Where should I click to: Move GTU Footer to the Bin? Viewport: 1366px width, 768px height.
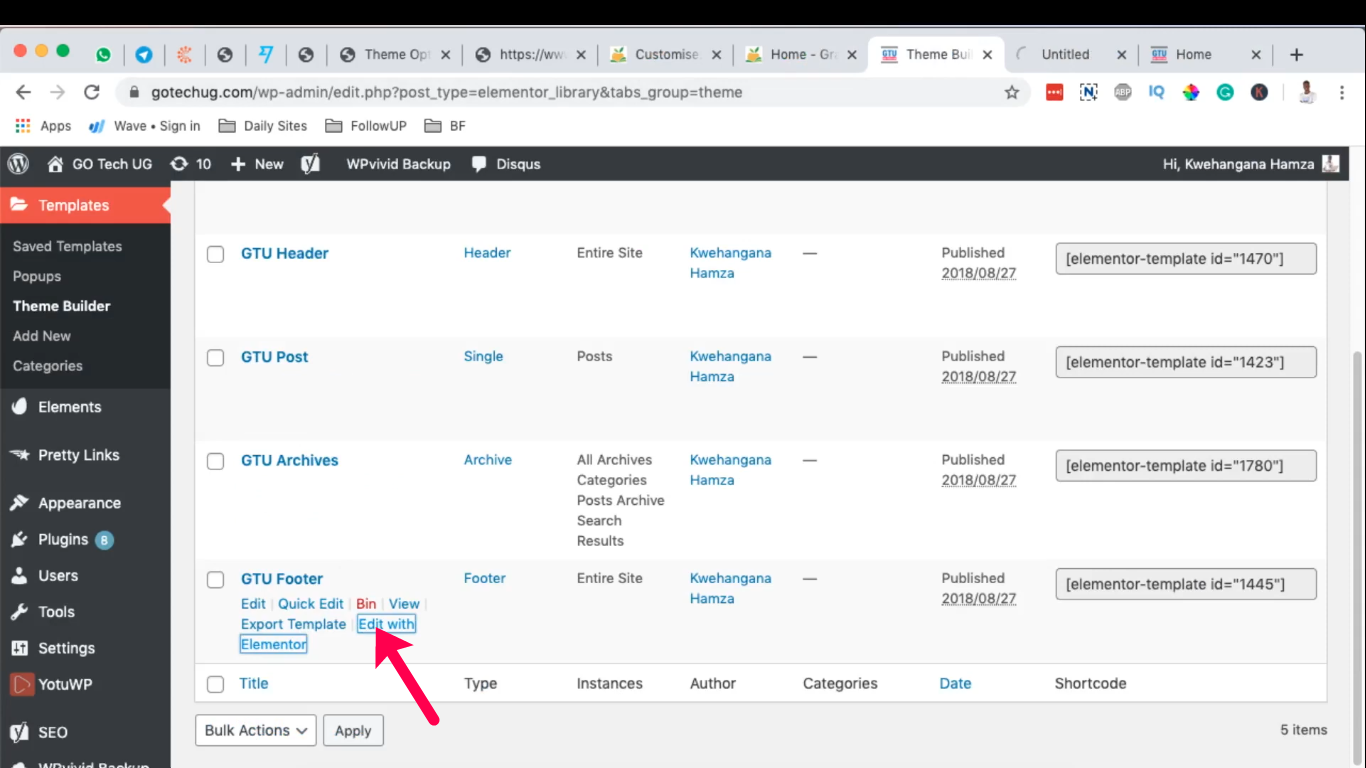coord(366,604)
